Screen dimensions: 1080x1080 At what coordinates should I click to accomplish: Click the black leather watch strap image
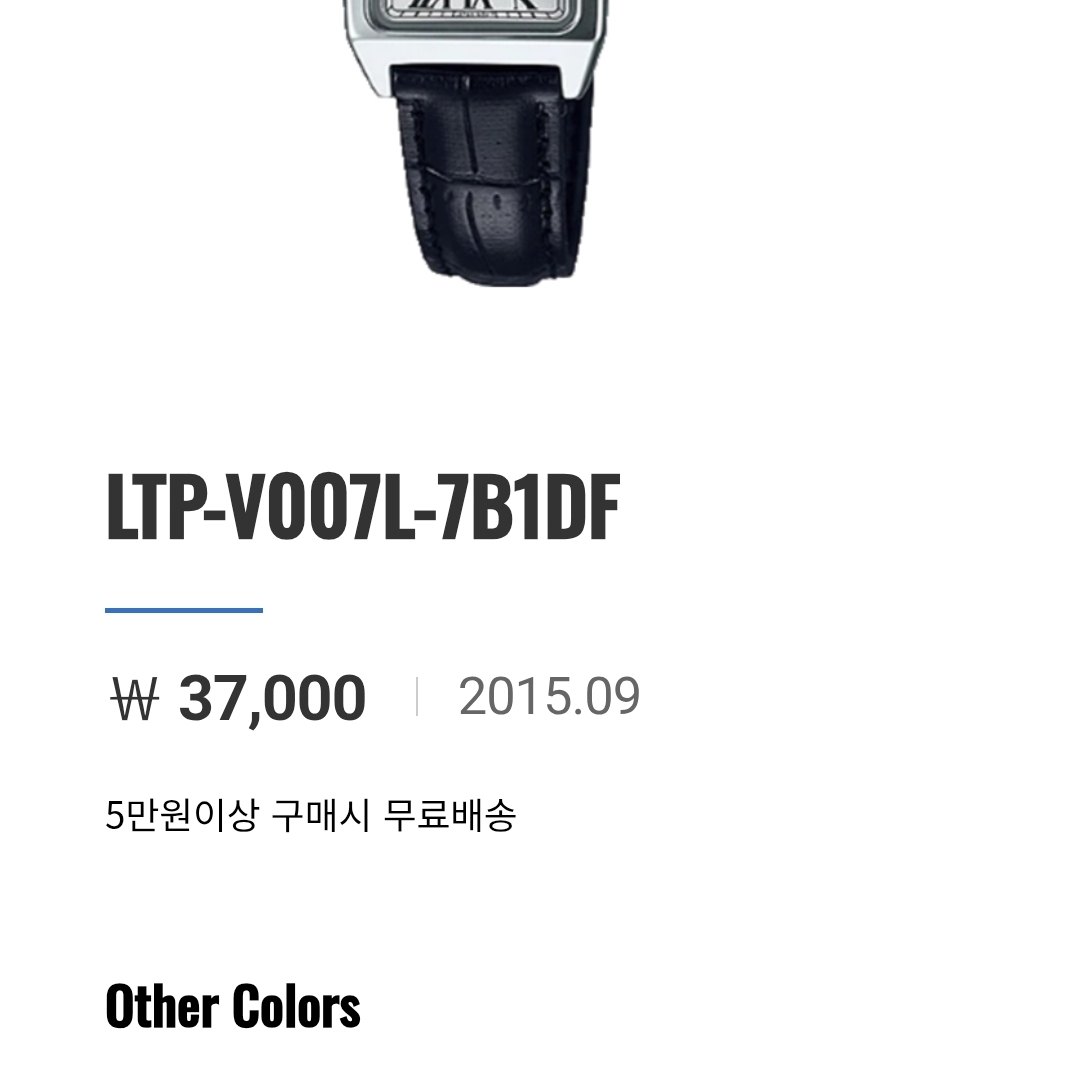490,174
